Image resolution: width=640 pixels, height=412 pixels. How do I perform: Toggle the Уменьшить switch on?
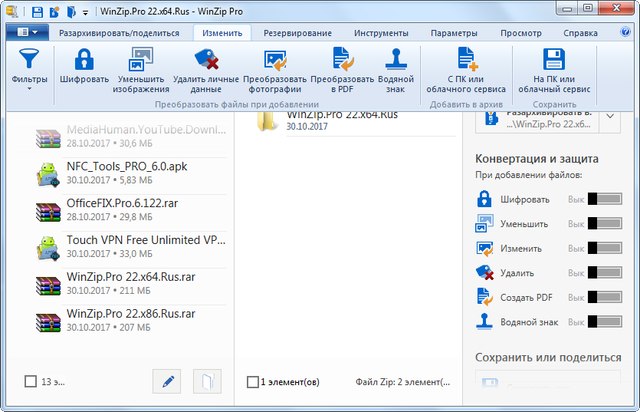[x=605, y=223]
